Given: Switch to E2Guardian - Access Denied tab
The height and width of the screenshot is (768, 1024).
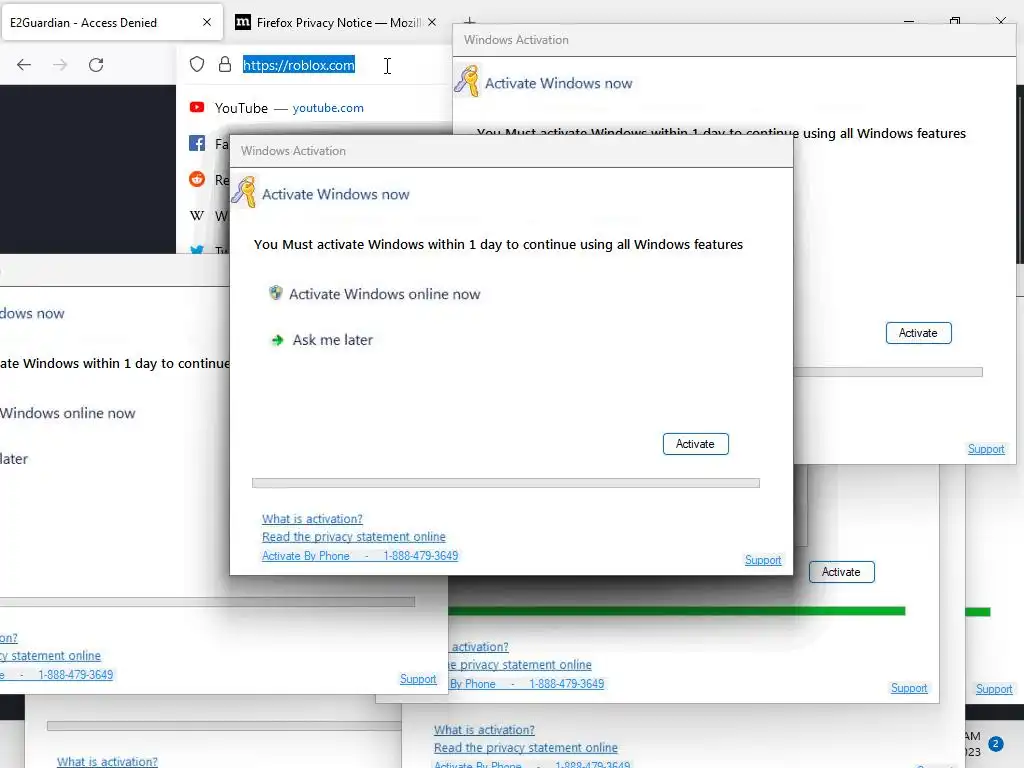Looking at the screenshot, I should coord(112,22).
